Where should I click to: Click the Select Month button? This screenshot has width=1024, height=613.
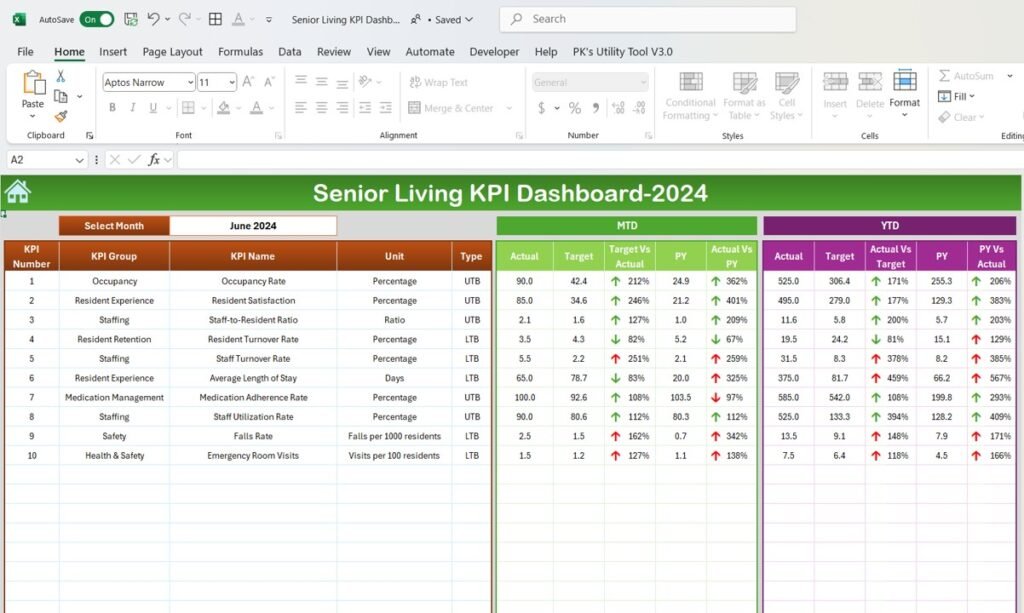[113, 225]
